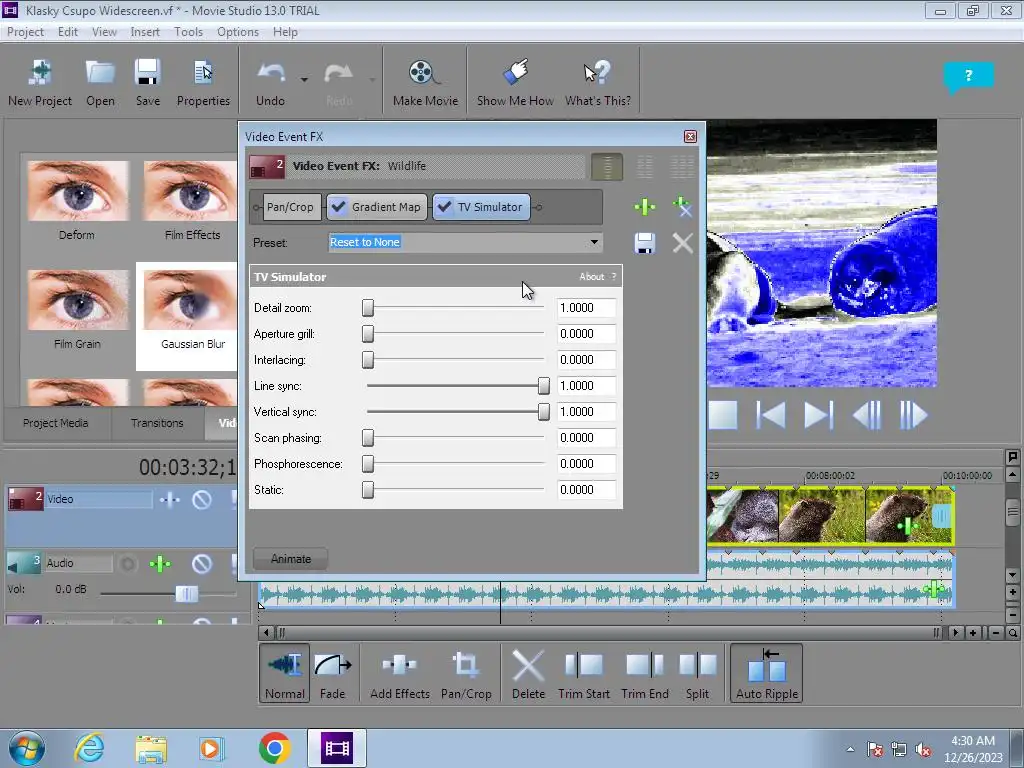1024x768 pixels.
Task: Click the green Plug-In Chain add icon
Action: coord(645,207)
